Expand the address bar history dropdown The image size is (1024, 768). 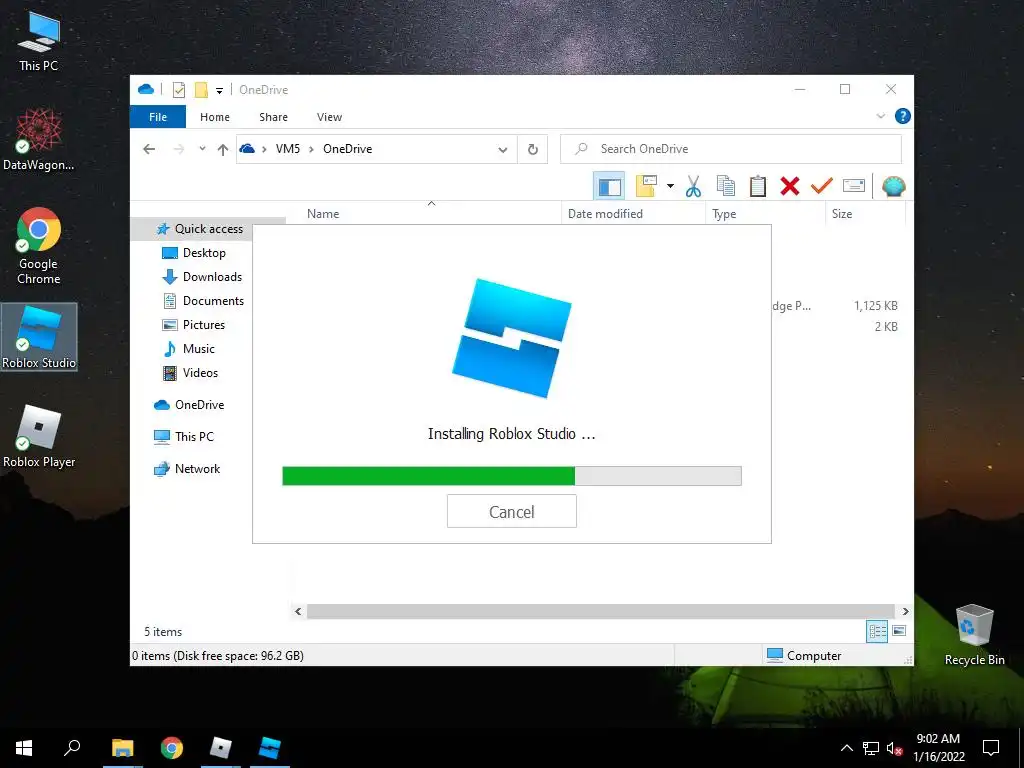[x=503, y=150]
